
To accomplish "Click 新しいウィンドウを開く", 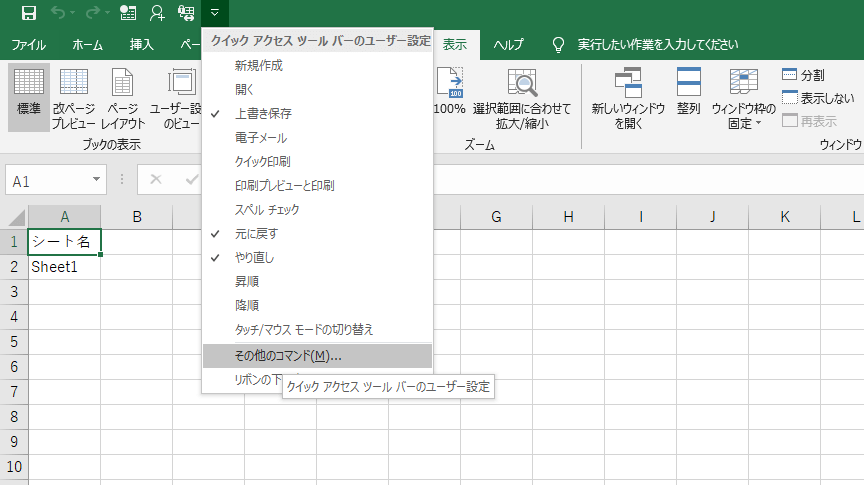I will pyautogui.click(x=628, y=97).
